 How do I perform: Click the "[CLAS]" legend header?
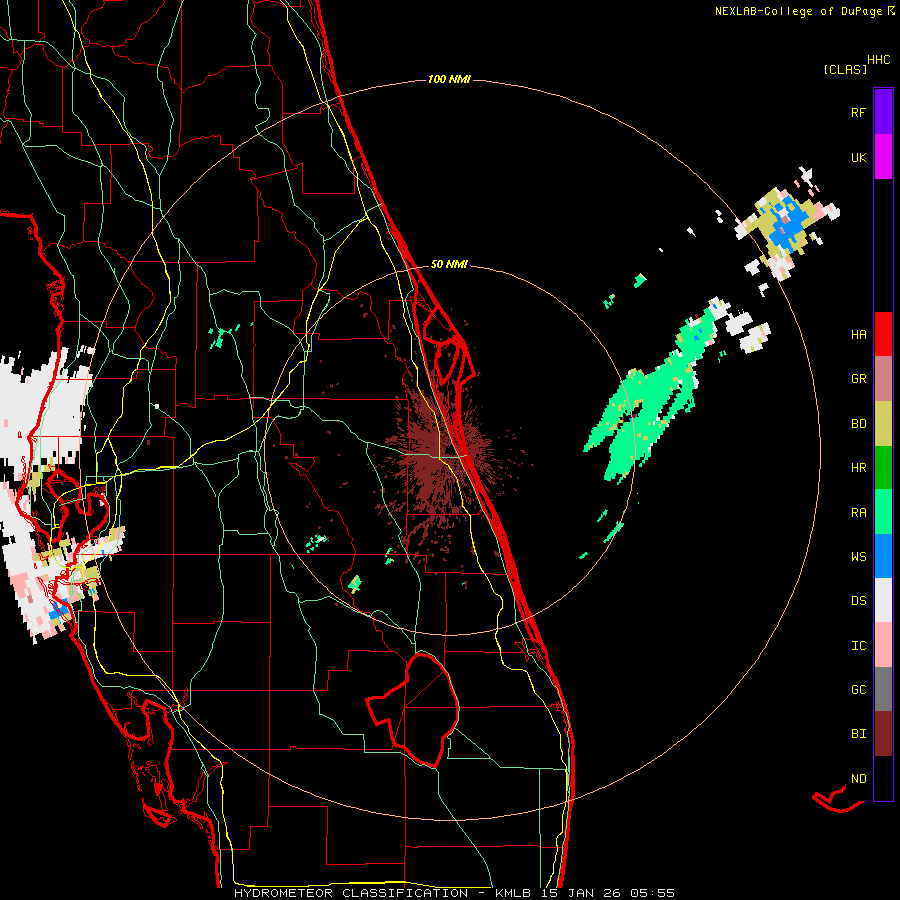pyautogui.click(x=845, y=69)
